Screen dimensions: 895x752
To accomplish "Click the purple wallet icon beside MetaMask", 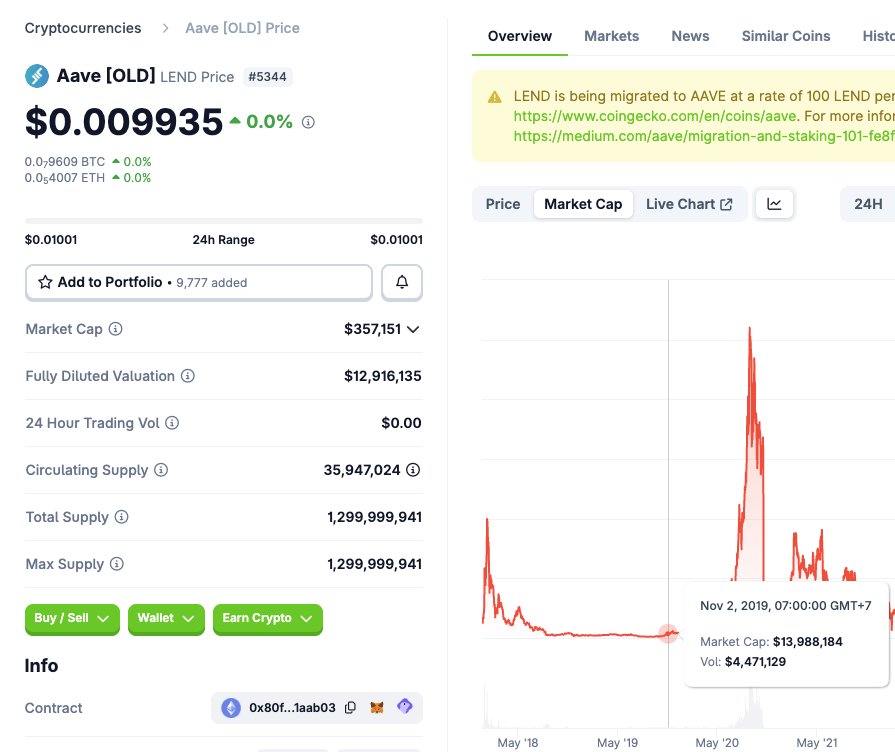I will tap(405, 707).
